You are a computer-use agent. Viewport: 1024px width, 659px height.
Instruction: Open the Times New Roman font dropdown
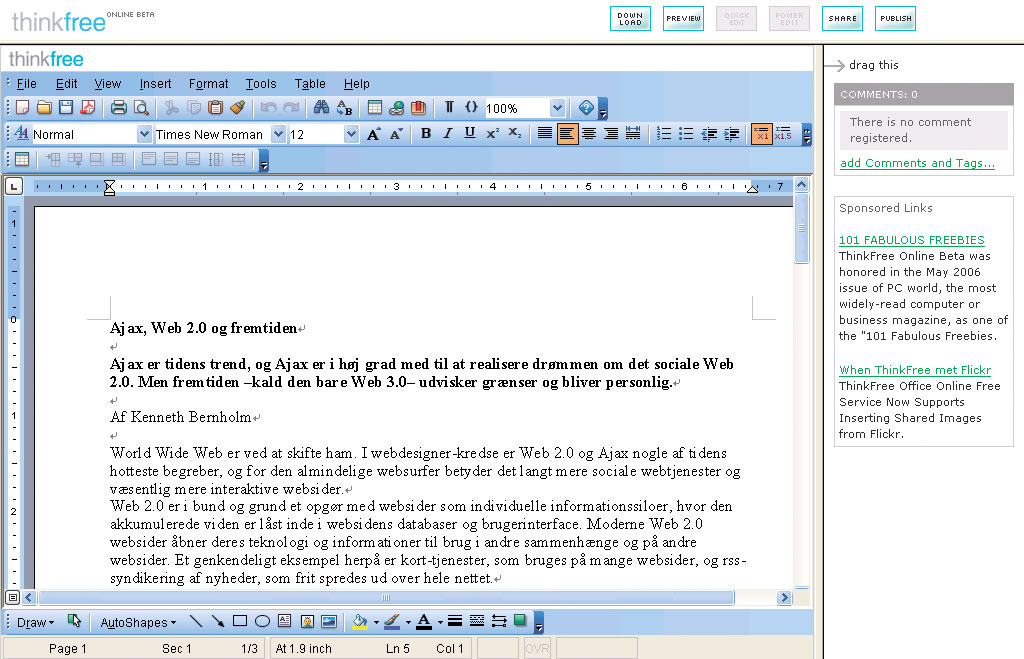(278, 135)
